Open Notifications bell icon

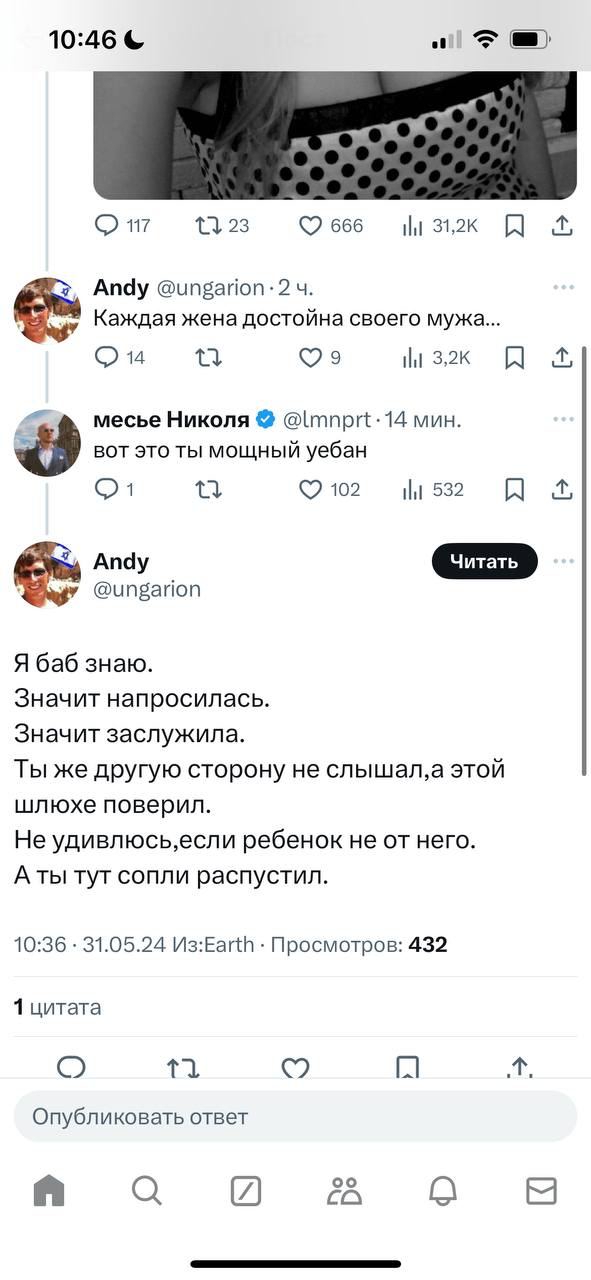443,1190
